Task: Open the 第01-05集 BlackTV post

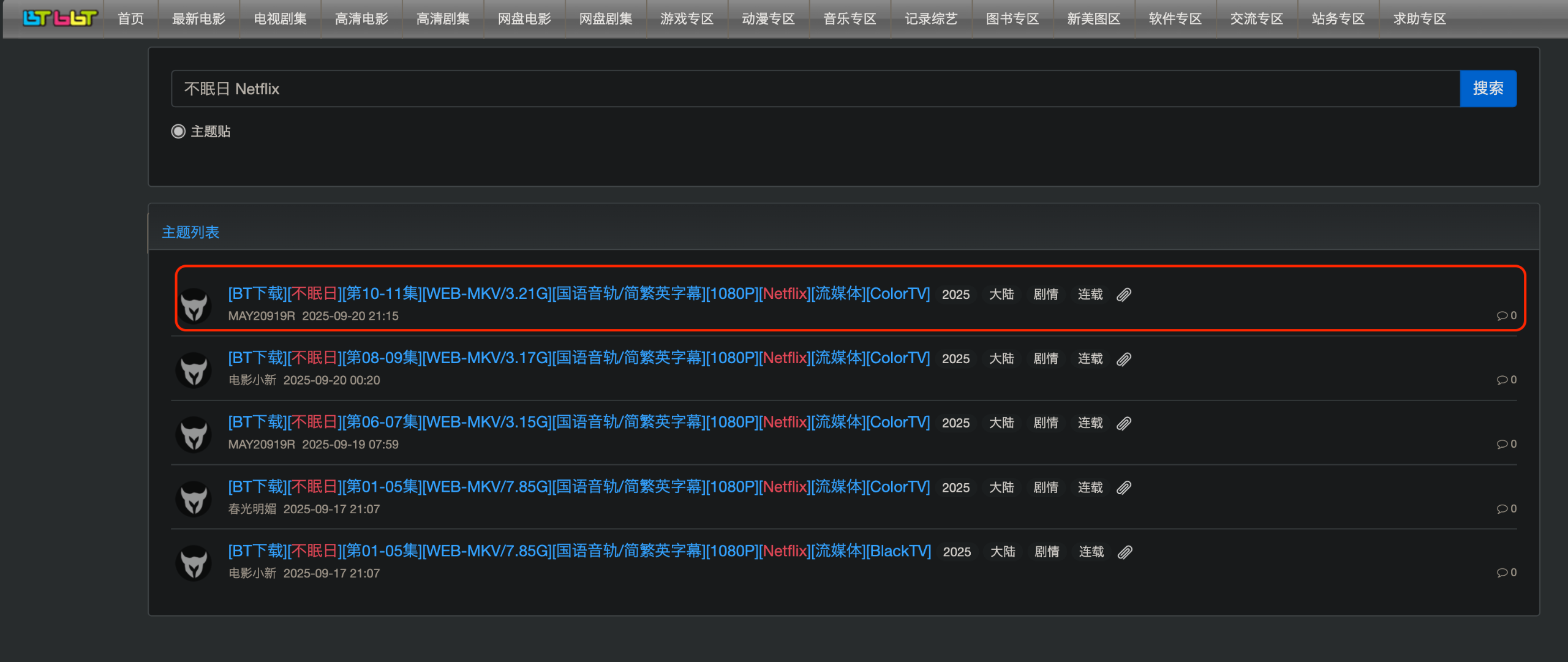Action: coord(579,551)
